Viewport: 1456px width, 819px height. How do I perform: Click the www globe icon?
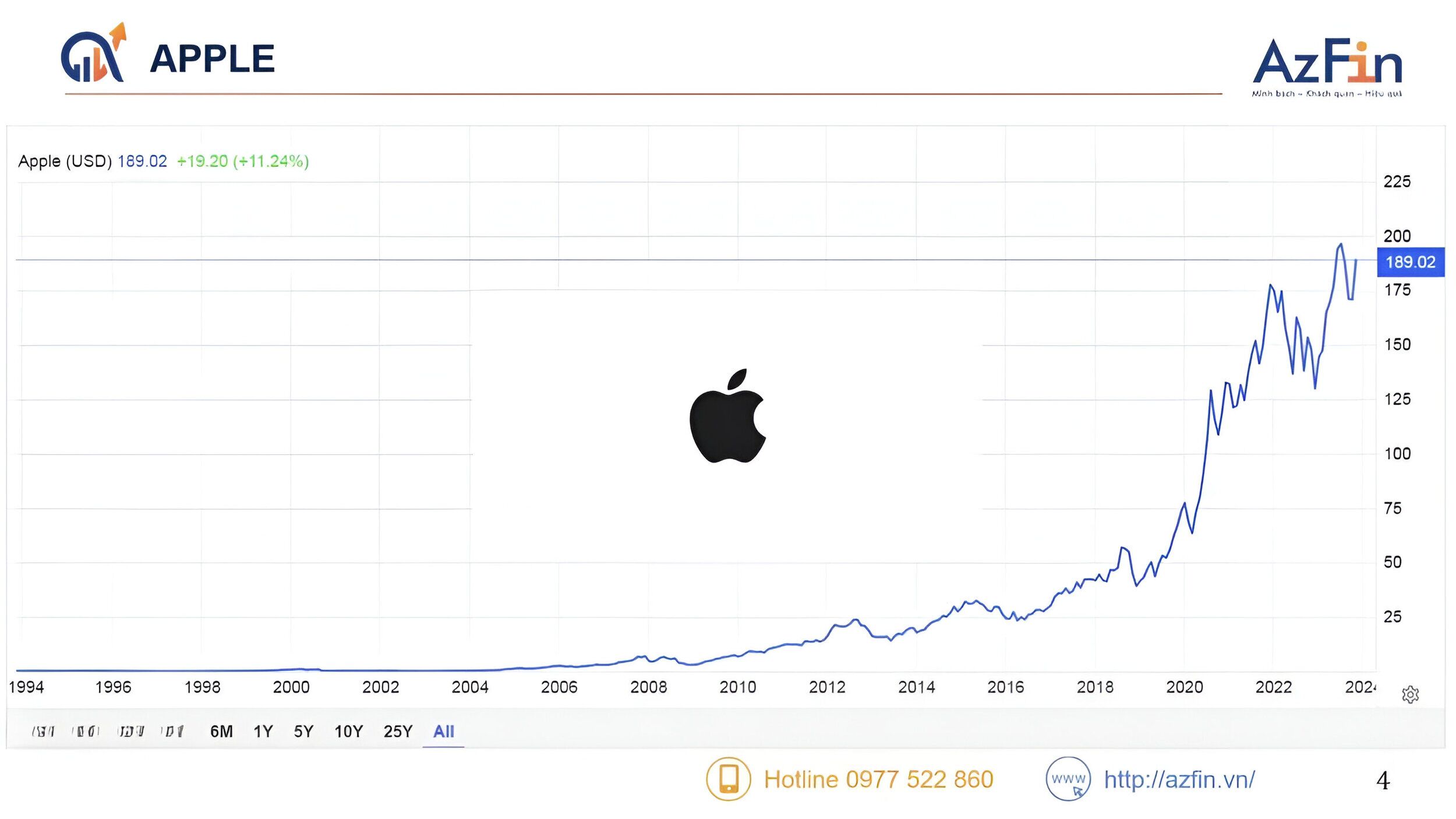coord(1068,779)
